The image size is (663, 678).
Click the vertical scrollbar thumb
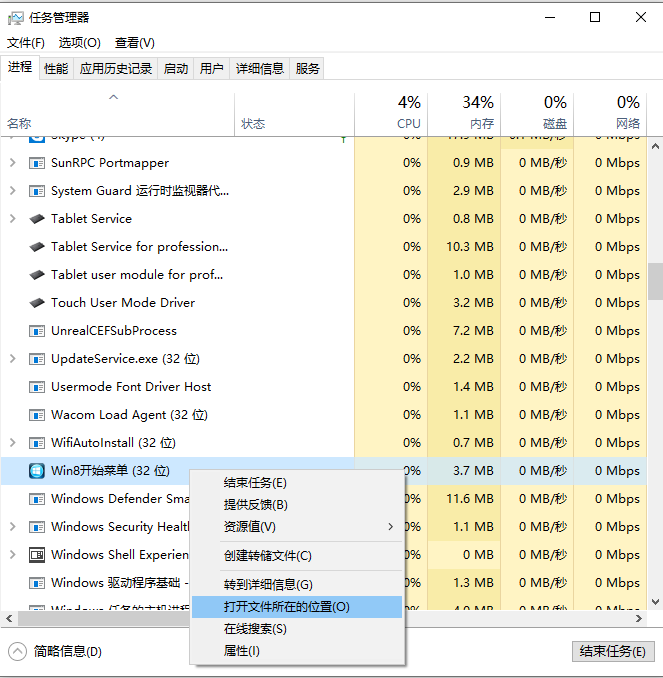pyautogui.click(x=655, y=281)
